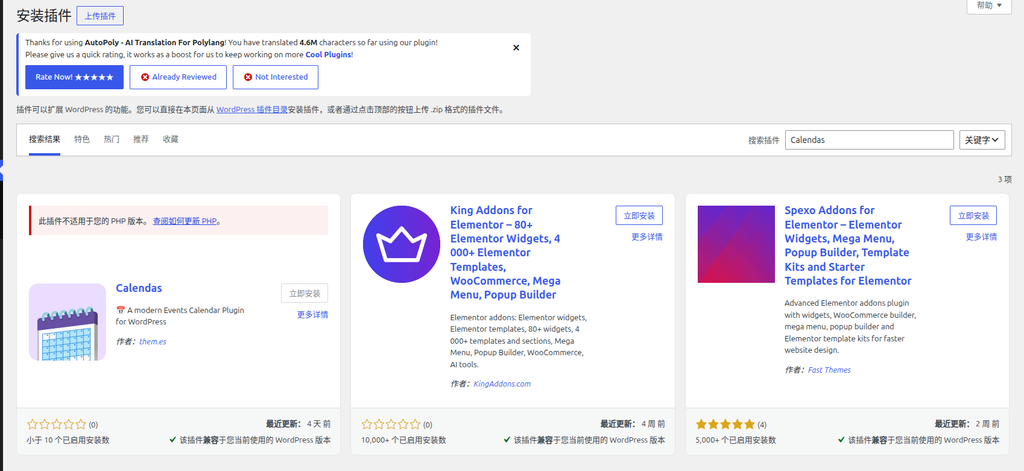This screenshot has height=471, width=1024.
Task: Open the 帮助 help dropdown
Action: tap(989, 5)
